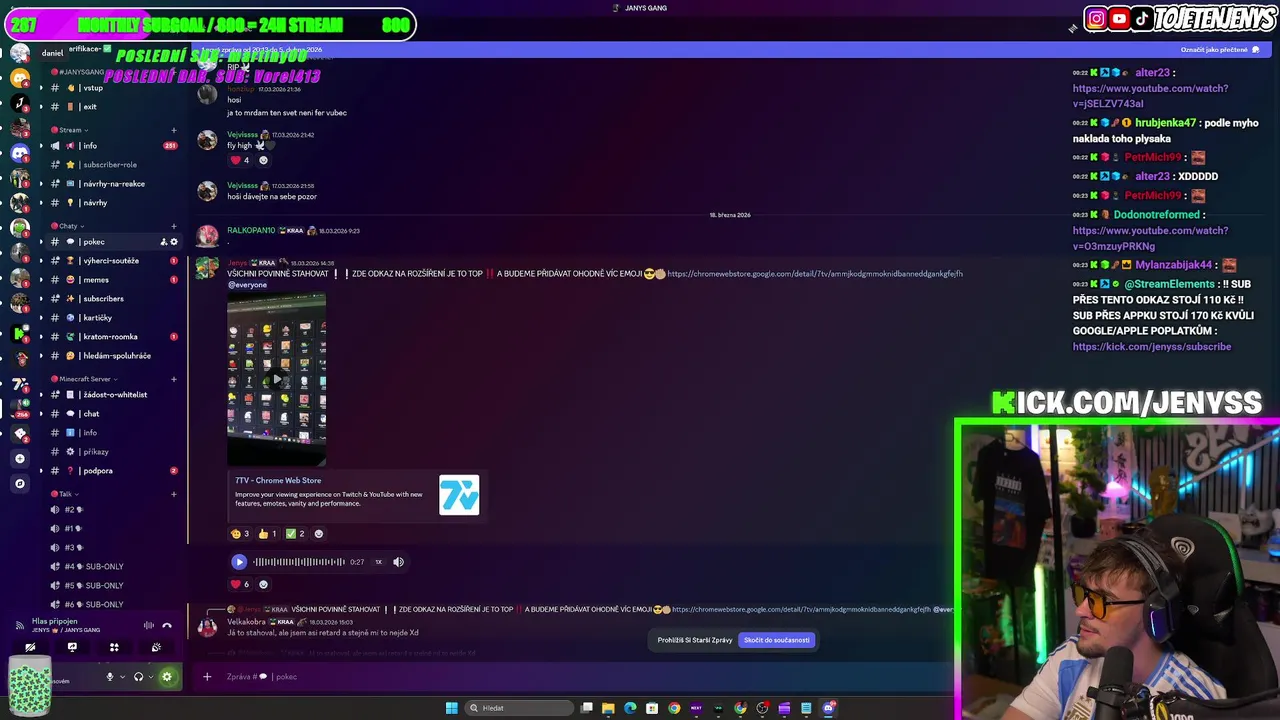The height and width of the screenshot is (720, 1280).
Task: Click the 7TV logo in link embed
Action: pyautogui.click(x=459, y=495)
